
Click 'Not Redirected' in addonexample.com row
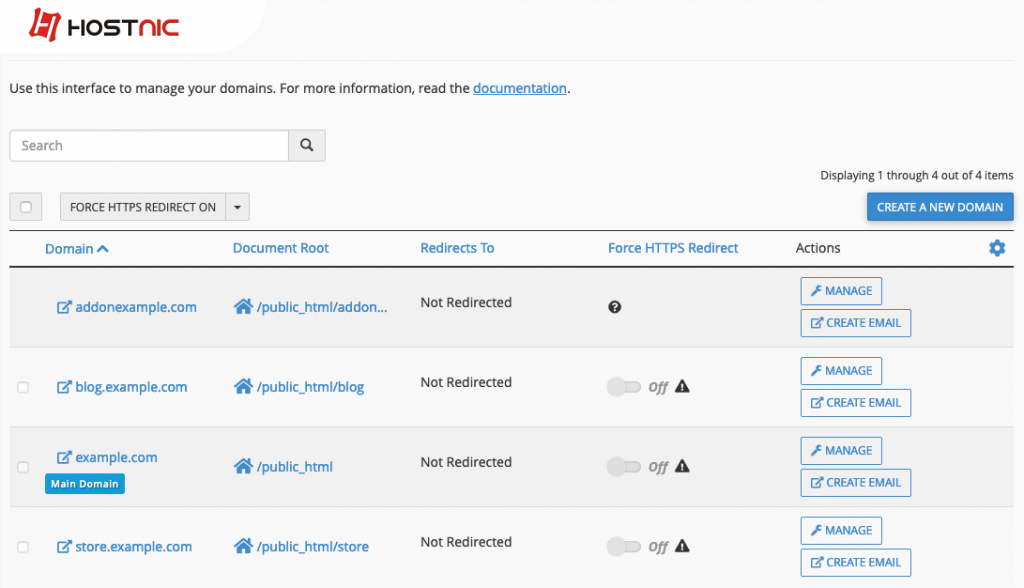click(x=466, y=302)
